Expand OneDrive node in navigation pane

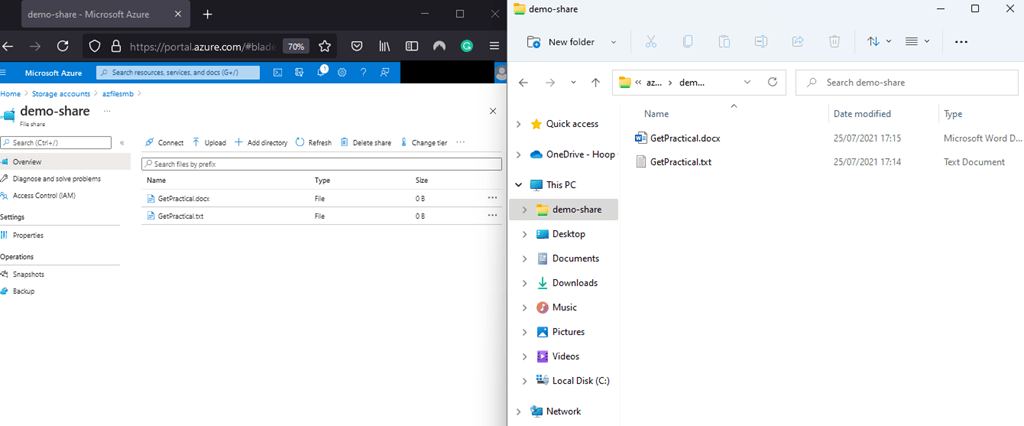point(519,155)
